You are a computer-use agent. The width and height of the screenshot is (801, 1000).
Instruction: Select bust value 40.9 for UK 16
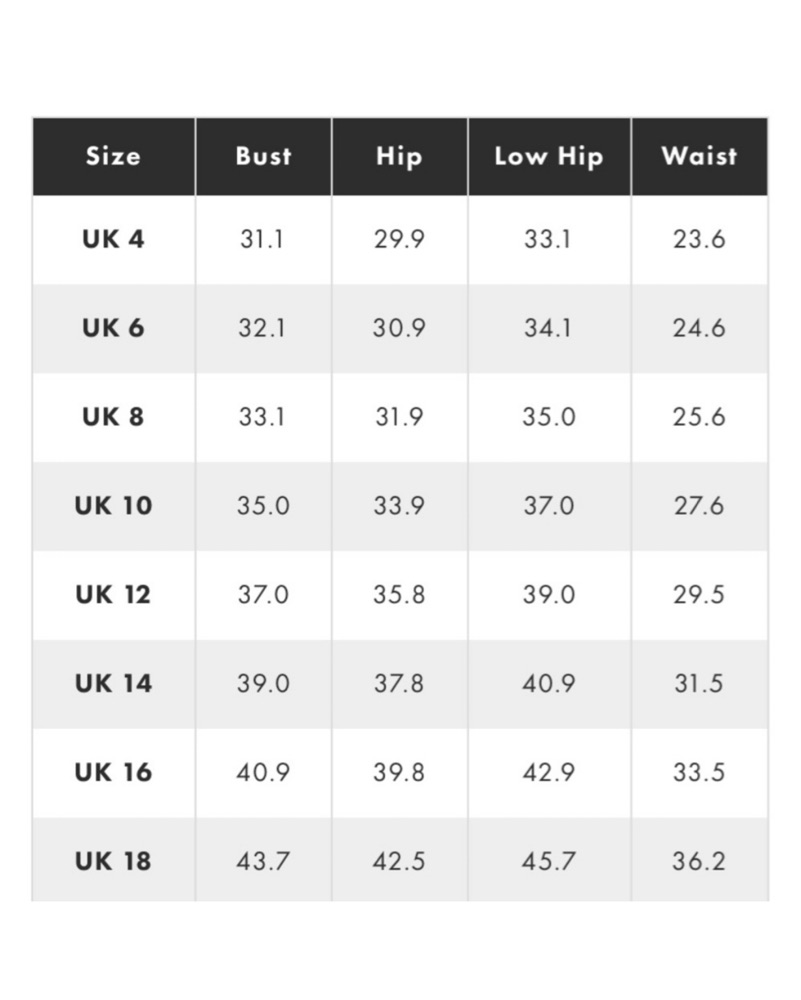click(263, 772)
